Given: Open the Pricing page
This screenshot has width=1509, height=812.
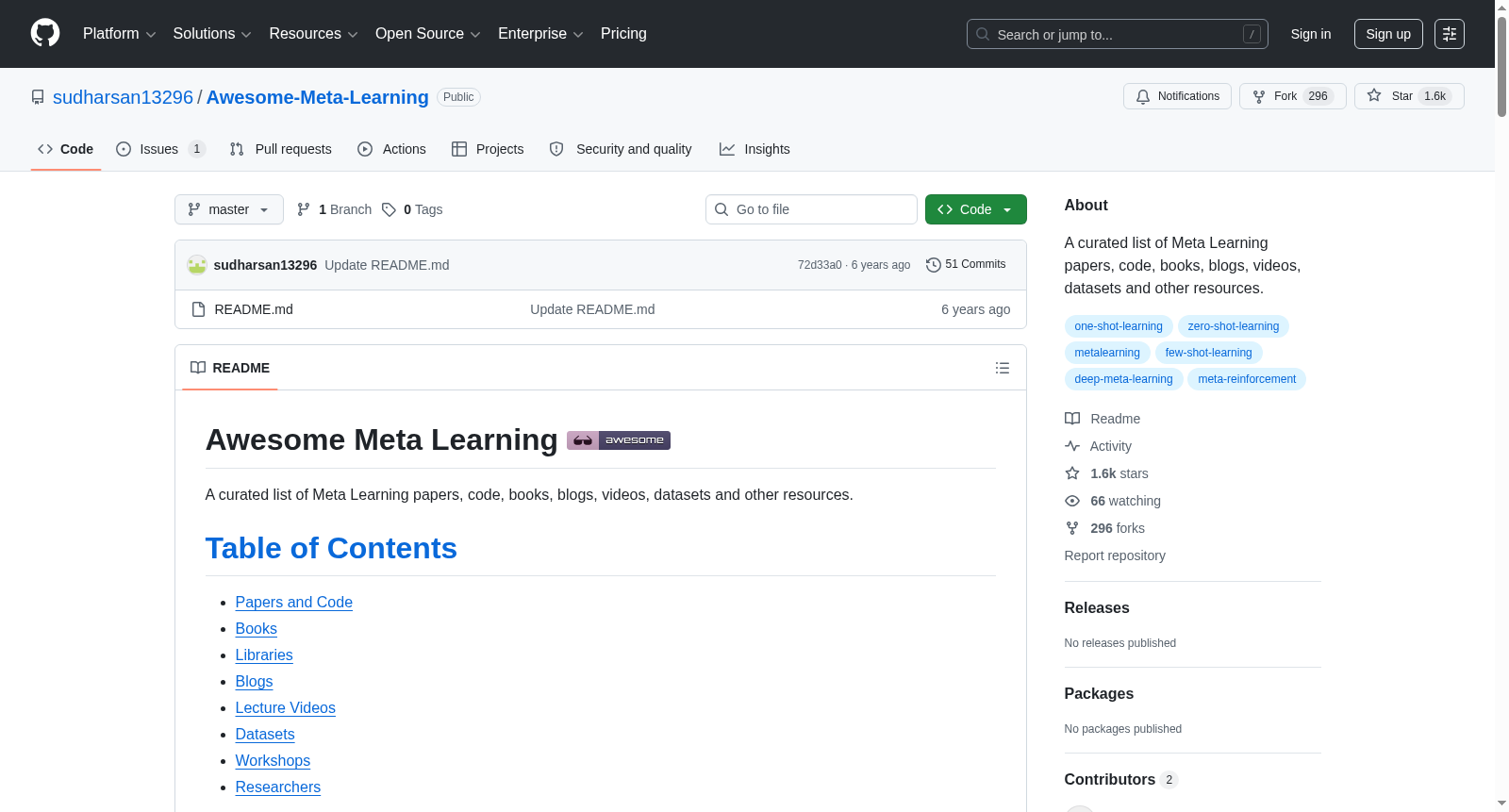Looking at the screenshot, I should click(x=623, y=34).
